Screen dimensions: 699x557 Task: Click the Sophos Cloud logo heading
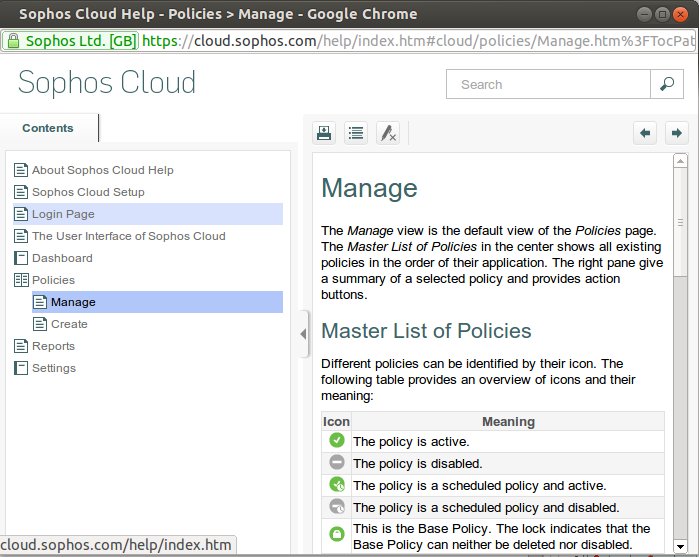point(107,82)
